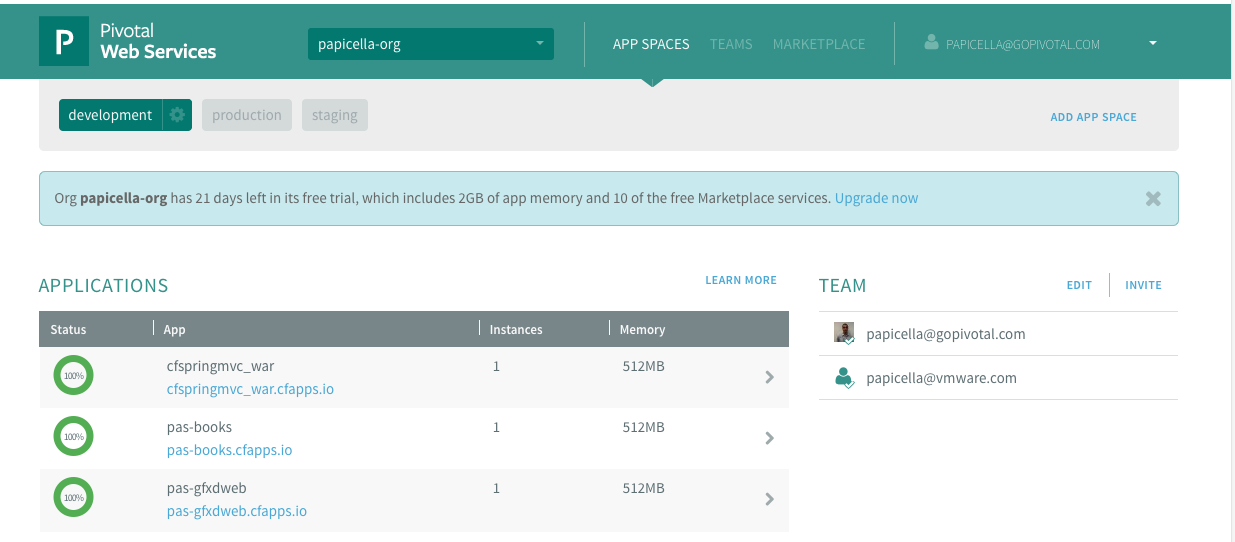This screenshot has width=1235, height=542.
Task: Switch to the staging space tab
Action: [x=334, y=115]
